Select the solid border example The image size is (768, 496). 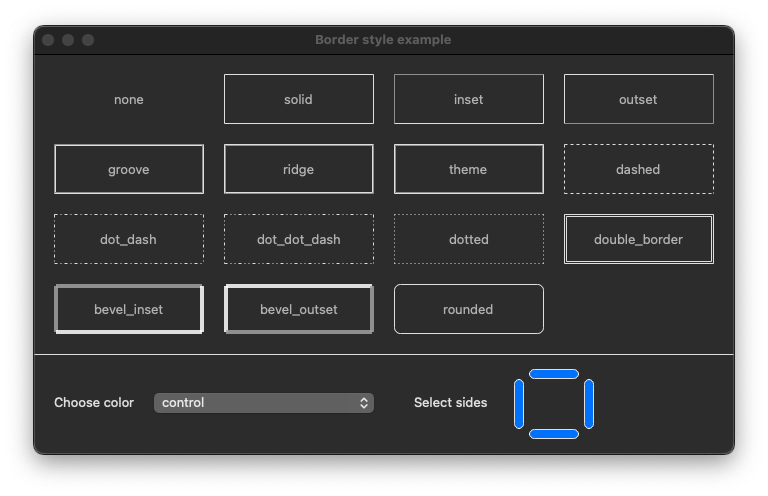[x=299, y=99]
